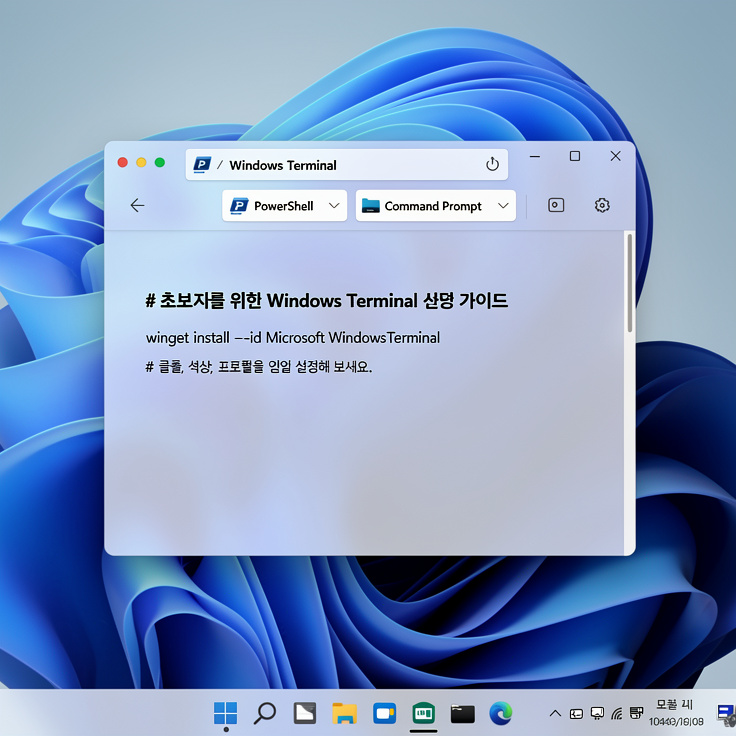
Task: Open File Explorer from the taskbar
Action: (x=345, y=713)
